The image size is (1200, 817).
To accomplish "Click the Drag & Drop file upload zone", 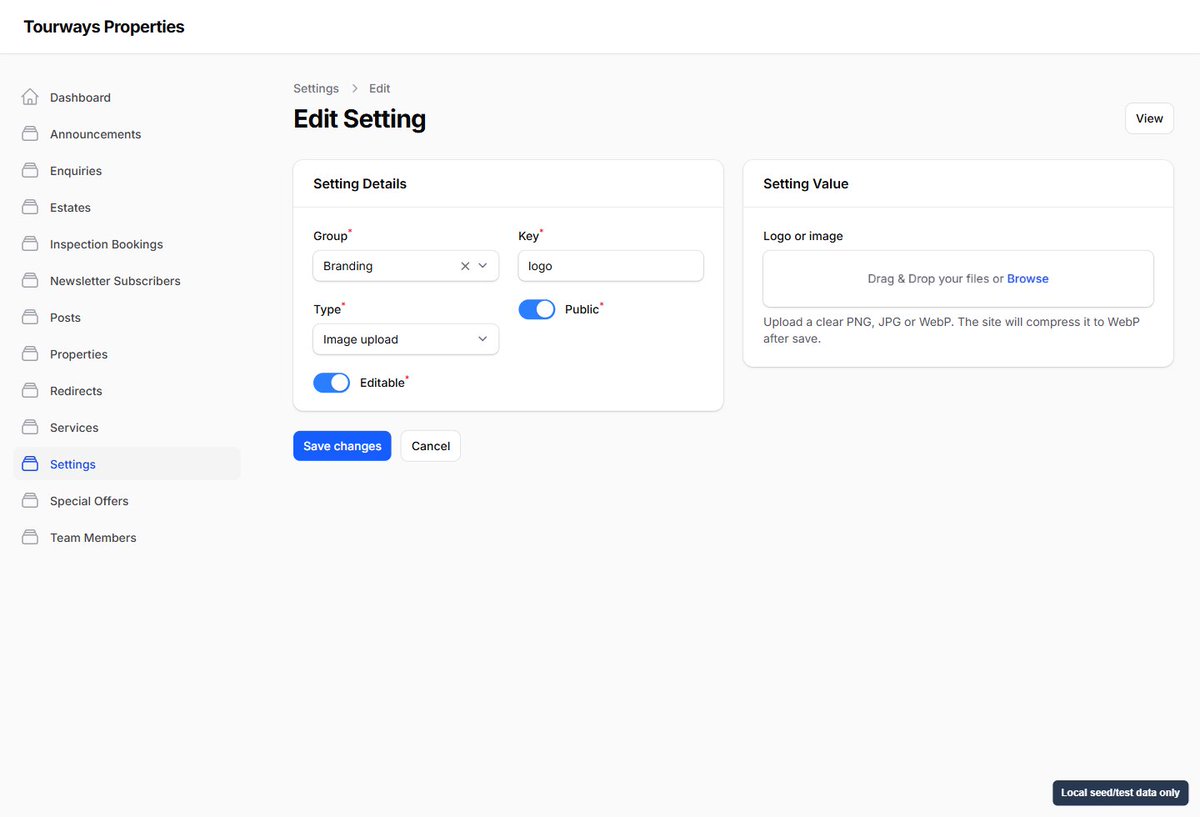I will 958,279.
